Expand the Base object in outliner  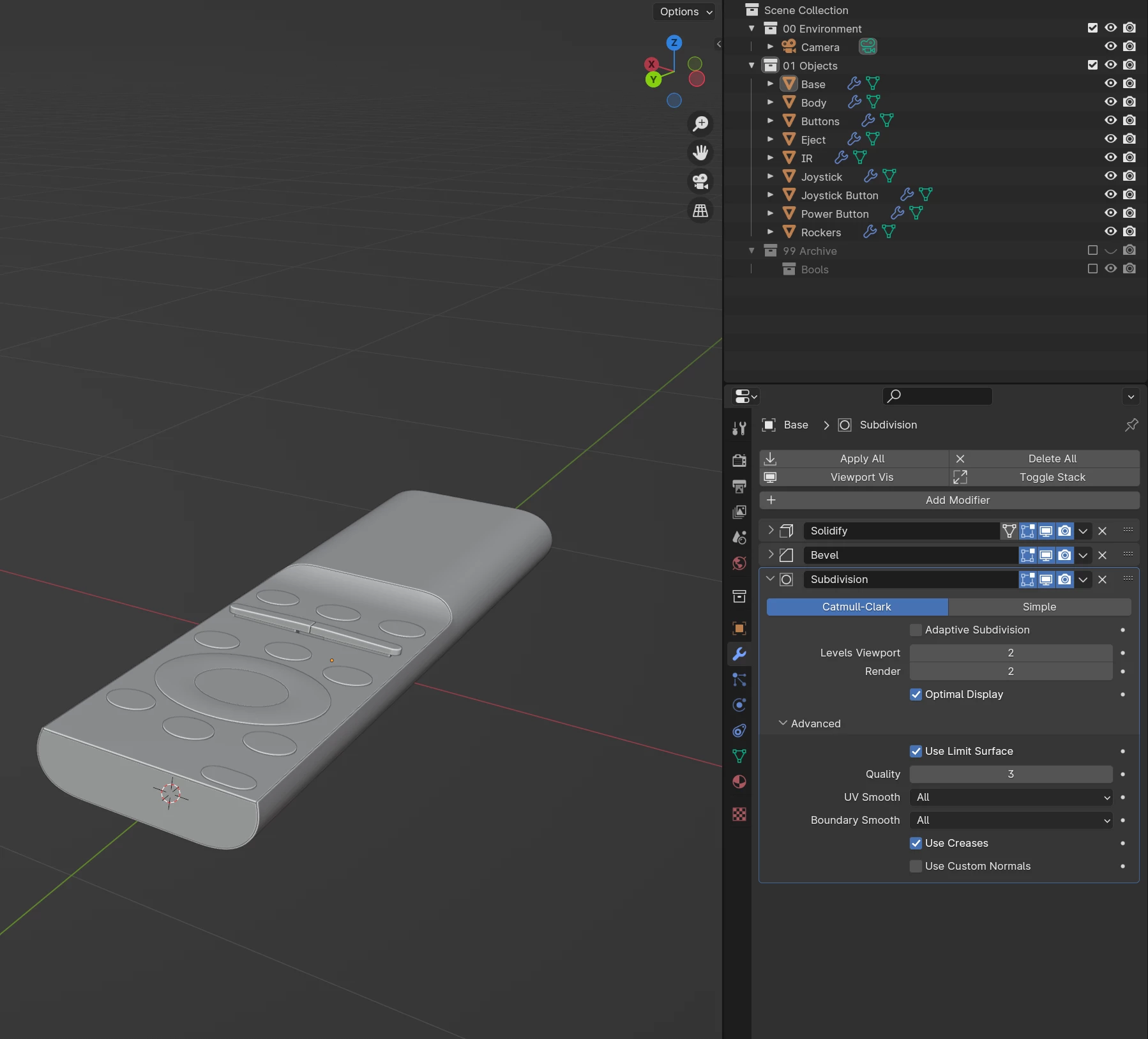click(x=770, y=84)
